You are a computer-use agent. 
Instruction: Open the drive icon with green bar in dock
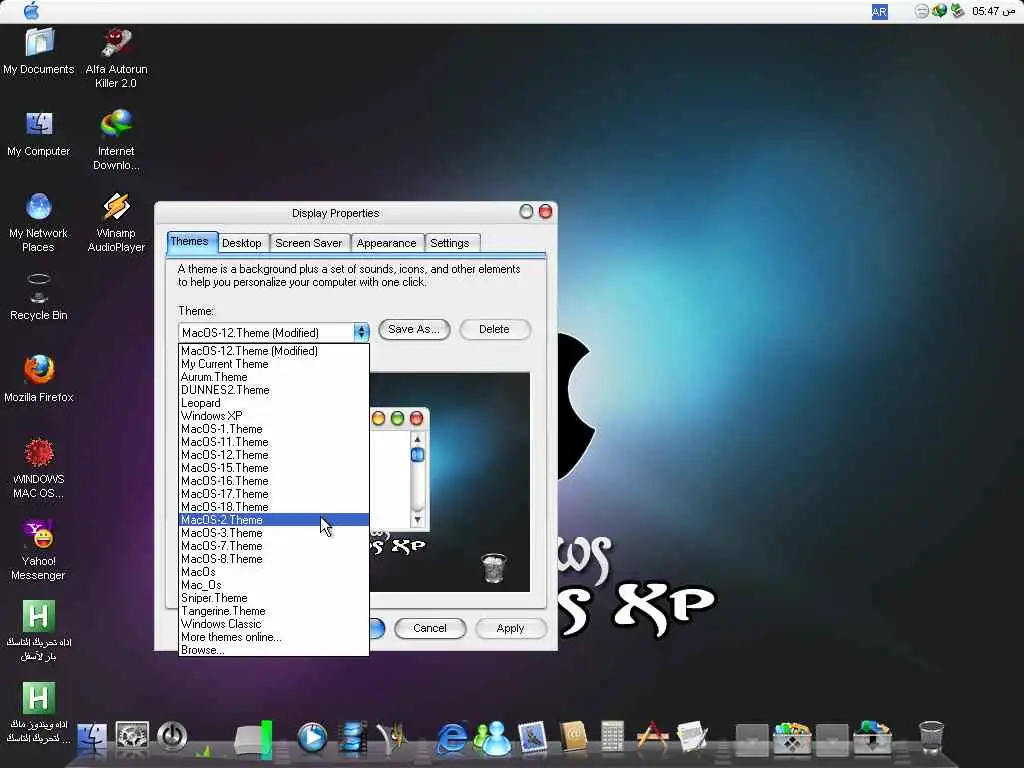pyautogui.click(x=253, y=739)
